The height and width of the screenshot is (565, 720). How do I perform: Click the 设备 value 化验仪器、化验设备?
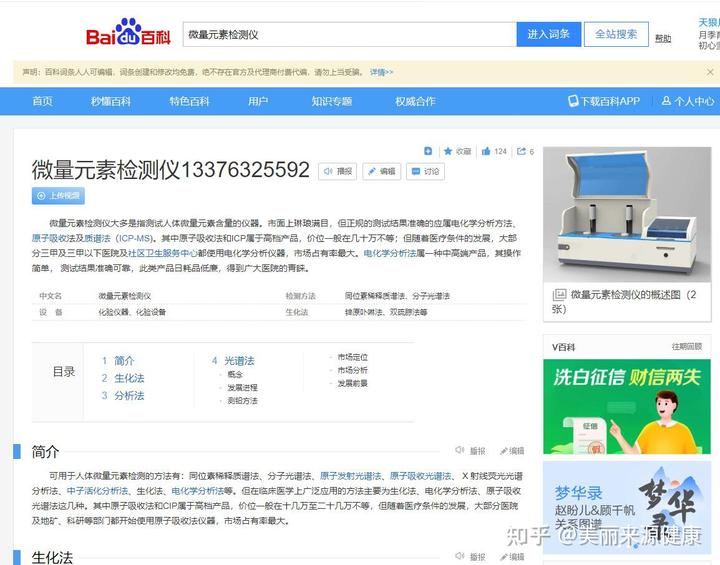132,312
